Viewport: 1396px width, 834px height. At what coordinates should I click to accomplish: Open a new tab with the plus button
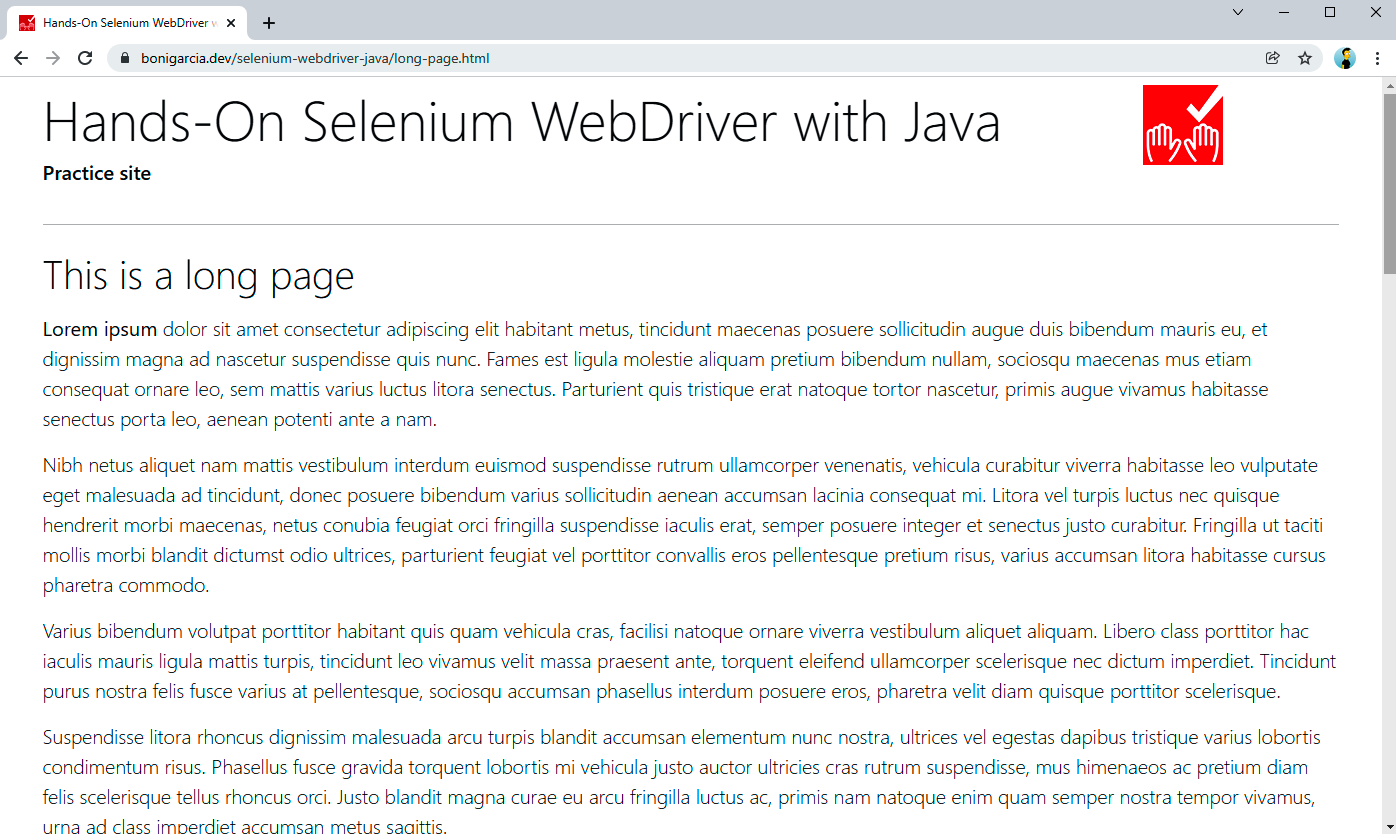[269, 23]
